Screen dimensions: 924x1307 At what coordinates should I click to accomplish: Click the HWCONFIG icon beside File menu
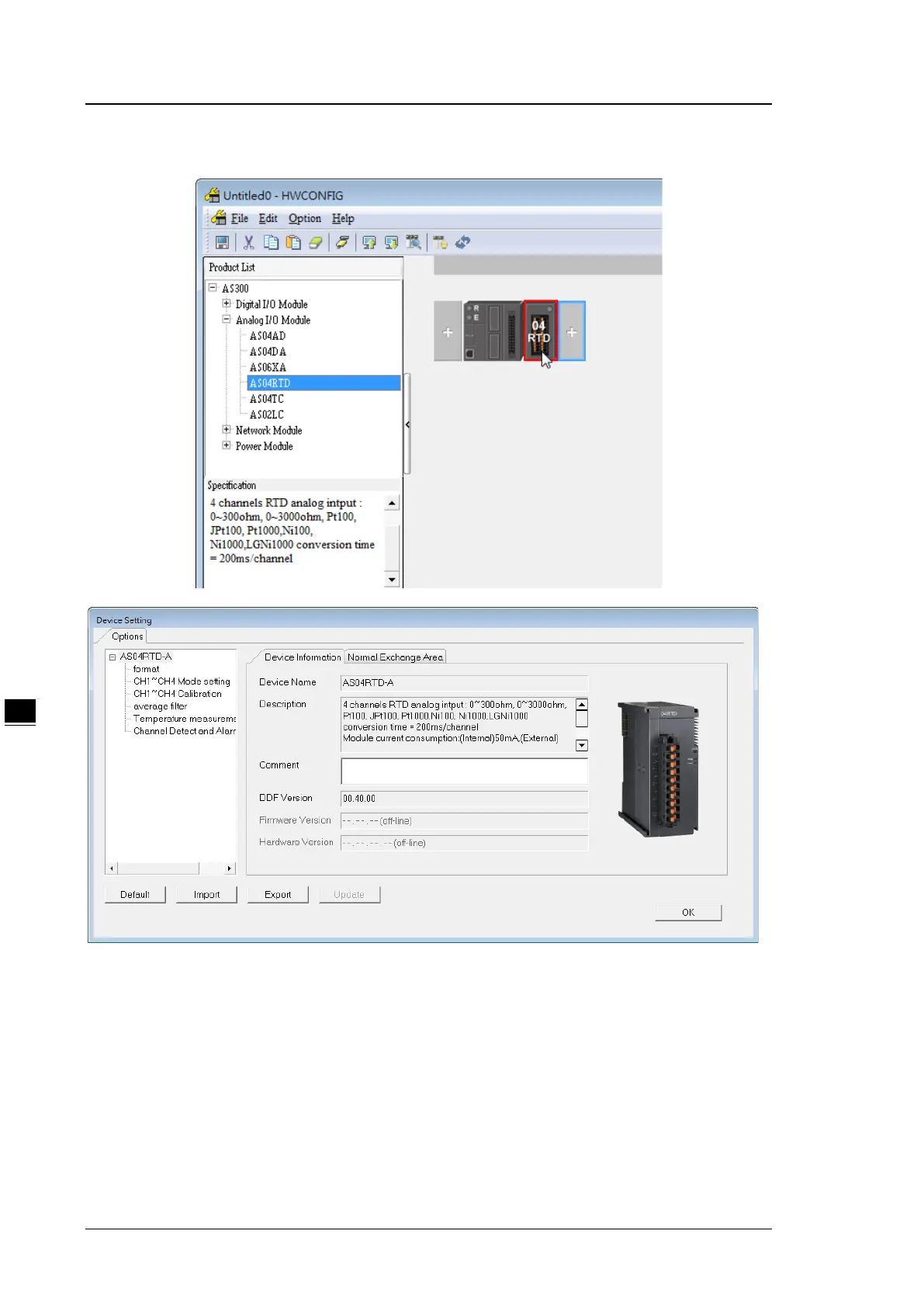tap(219, 218)
